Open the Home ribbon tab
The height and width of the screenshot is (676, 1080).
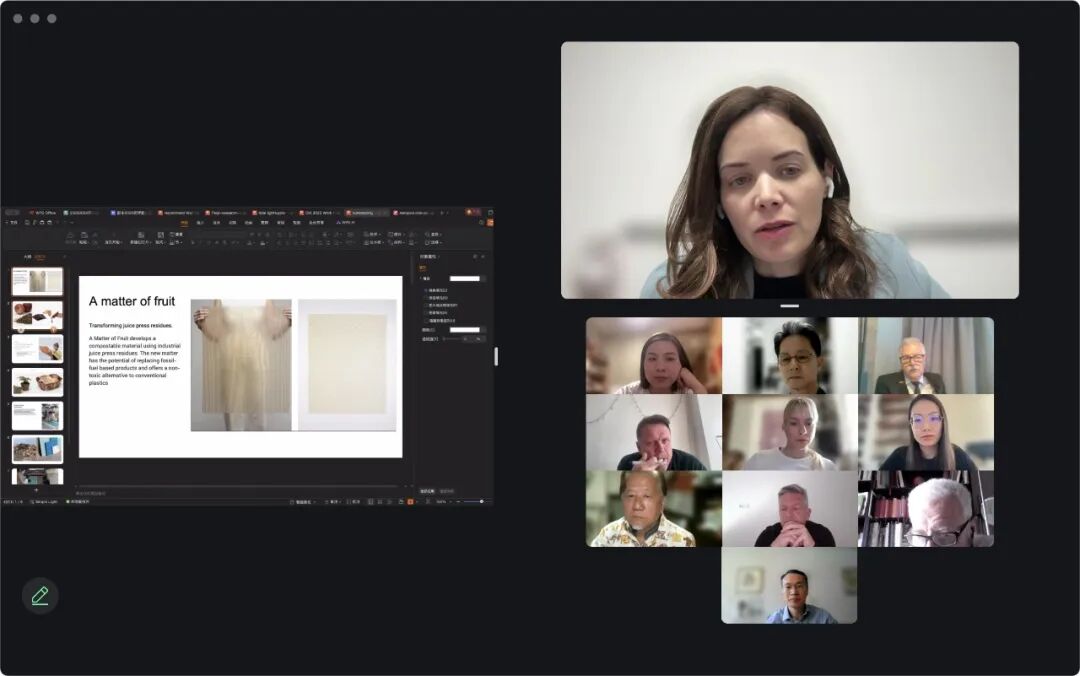[x=184, y=223]
